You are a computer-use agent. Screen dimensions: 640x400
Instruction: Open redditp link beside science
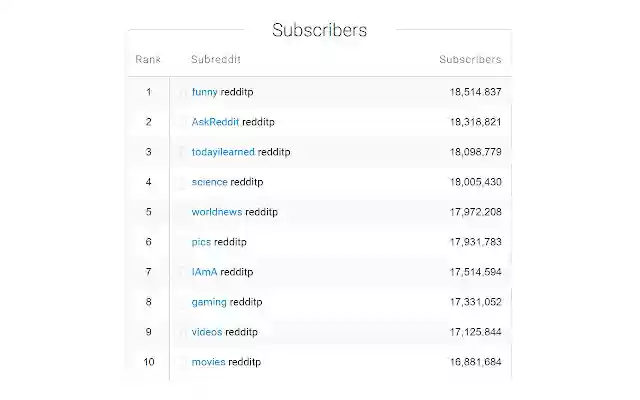pyautogui.click(x=247, y=182)
